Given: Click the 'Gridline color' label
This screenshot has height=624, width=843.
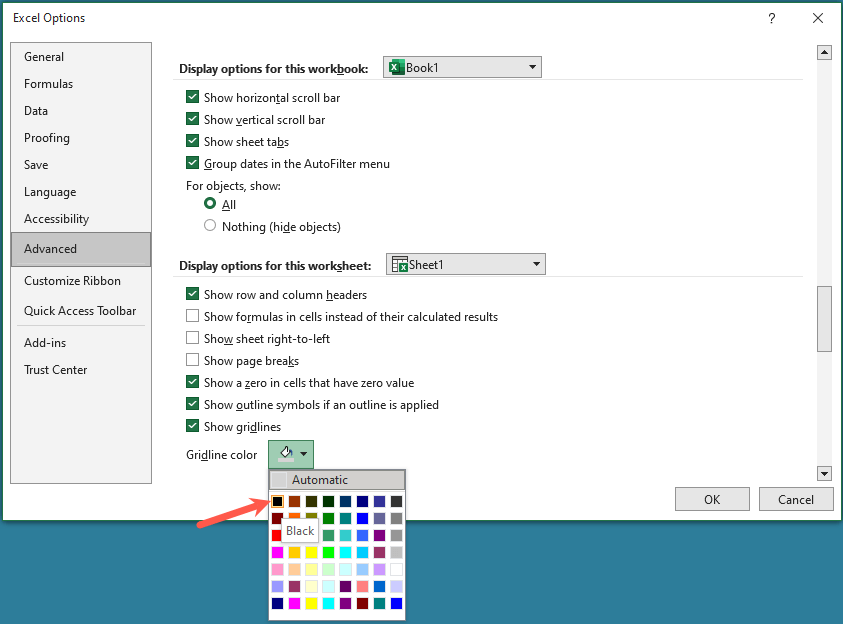Looking at the screenshot, I should coord(222,455).
